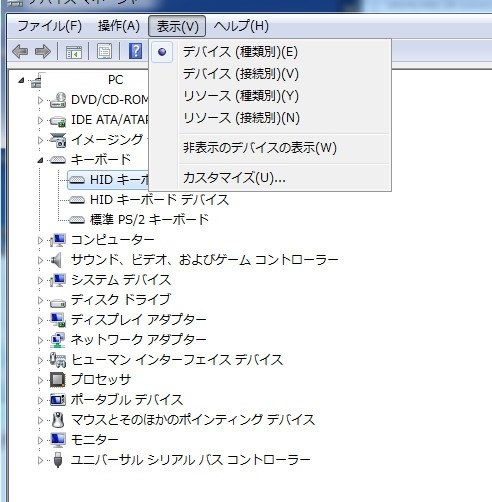Click the コンピューター category icon

58,240
